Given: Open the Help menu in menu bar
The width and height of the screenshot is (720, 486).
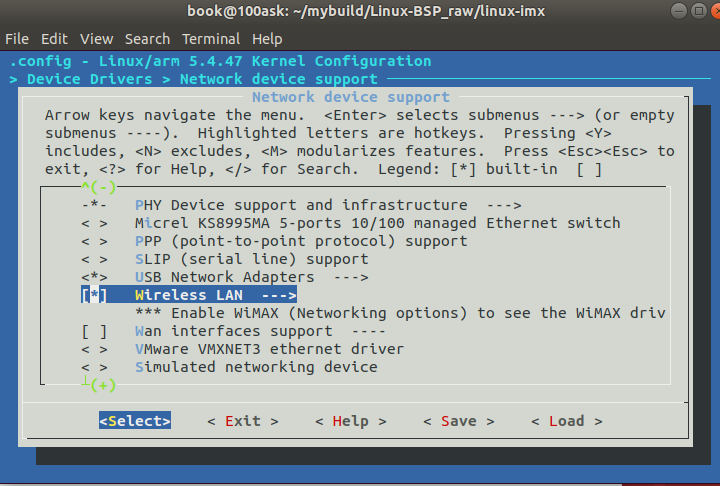Looking at the screenshot, I should 267,39.
